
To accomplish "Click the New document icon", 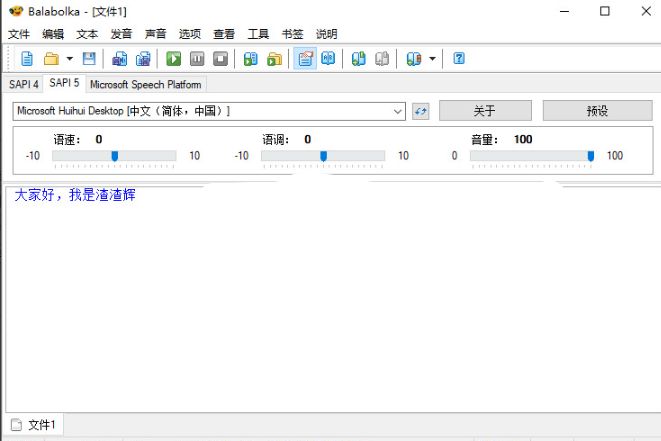I will point(27,59).
